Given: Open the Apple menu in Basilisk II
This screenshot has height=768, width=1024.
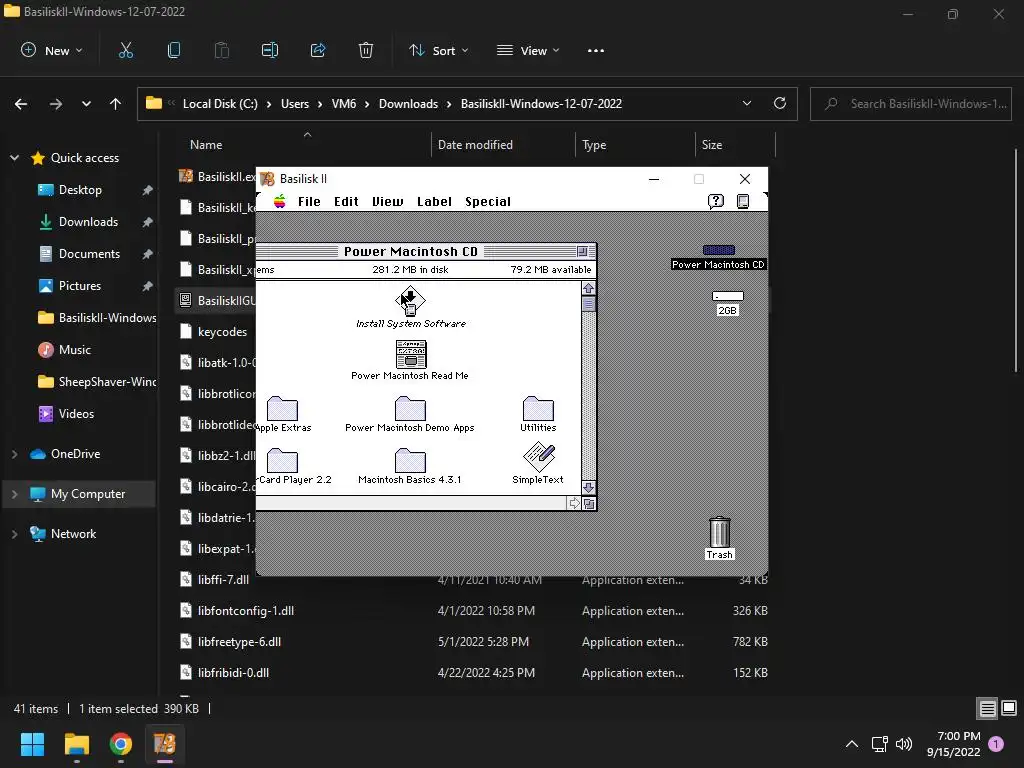Looking at the screenshot, I should click(280, 201).
